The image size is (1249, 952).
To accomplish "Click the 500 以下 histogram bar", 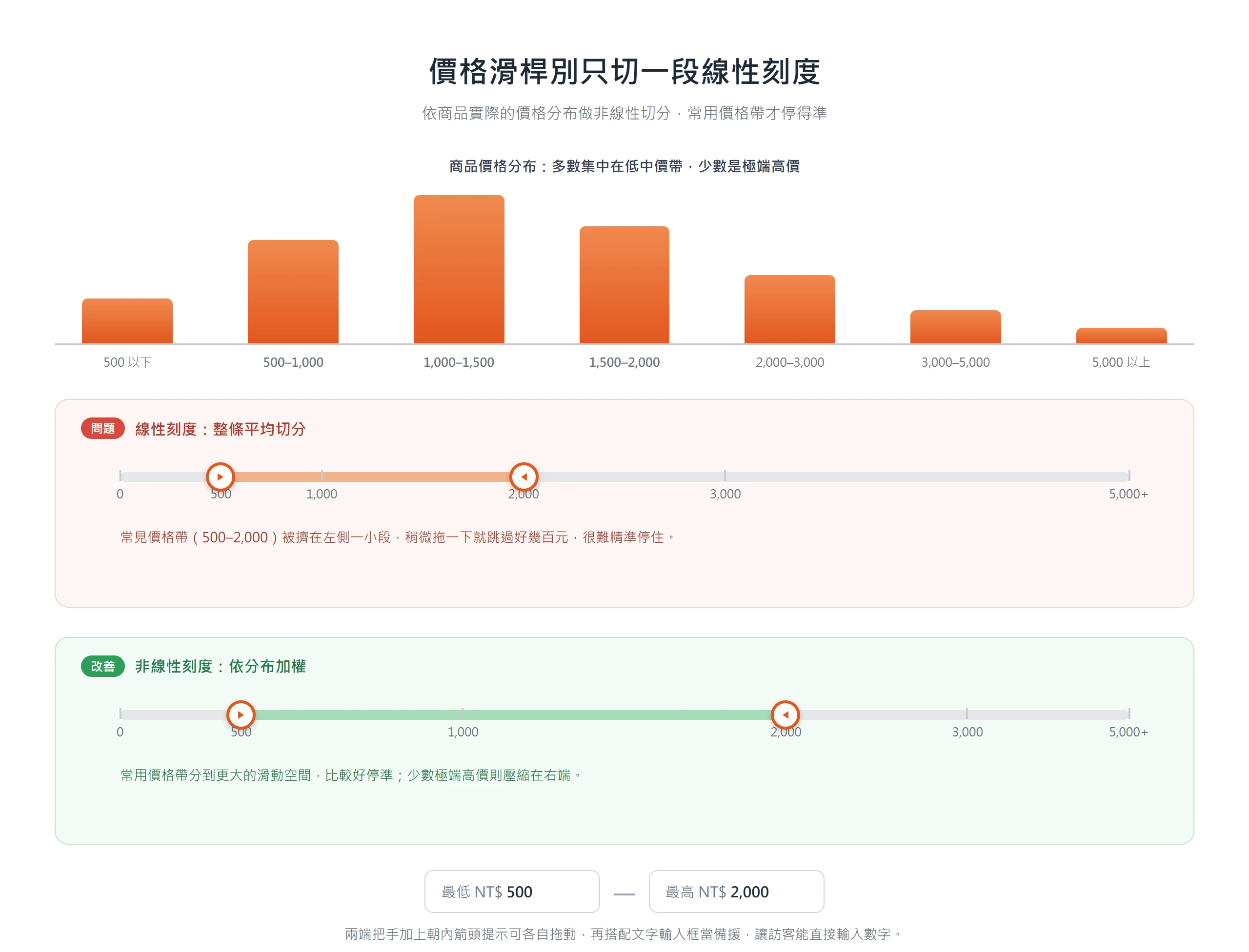I will pyautogui.click(x=127, y=321).
